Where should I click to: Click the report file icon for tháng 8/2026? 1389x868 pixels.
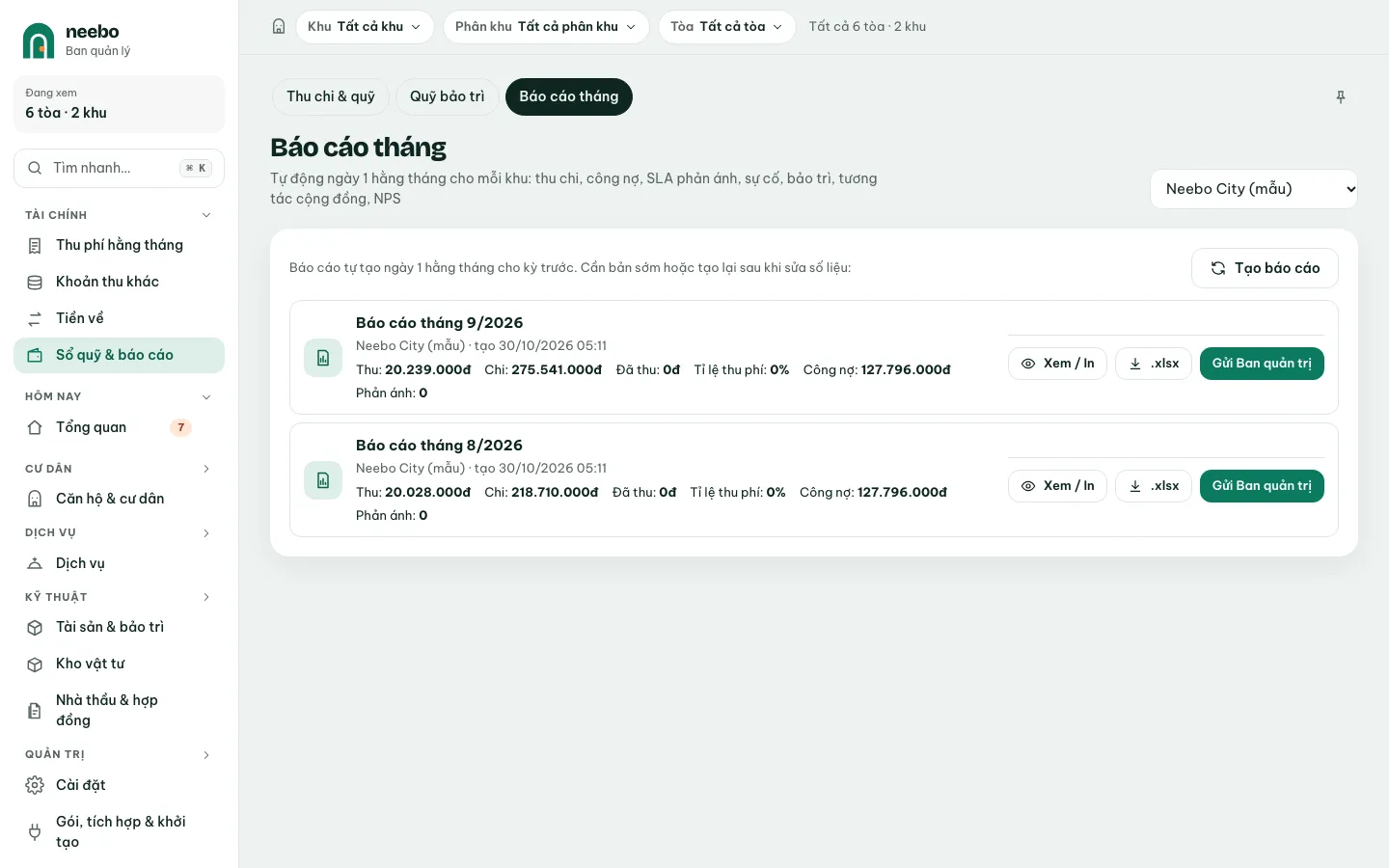point(323,480)
